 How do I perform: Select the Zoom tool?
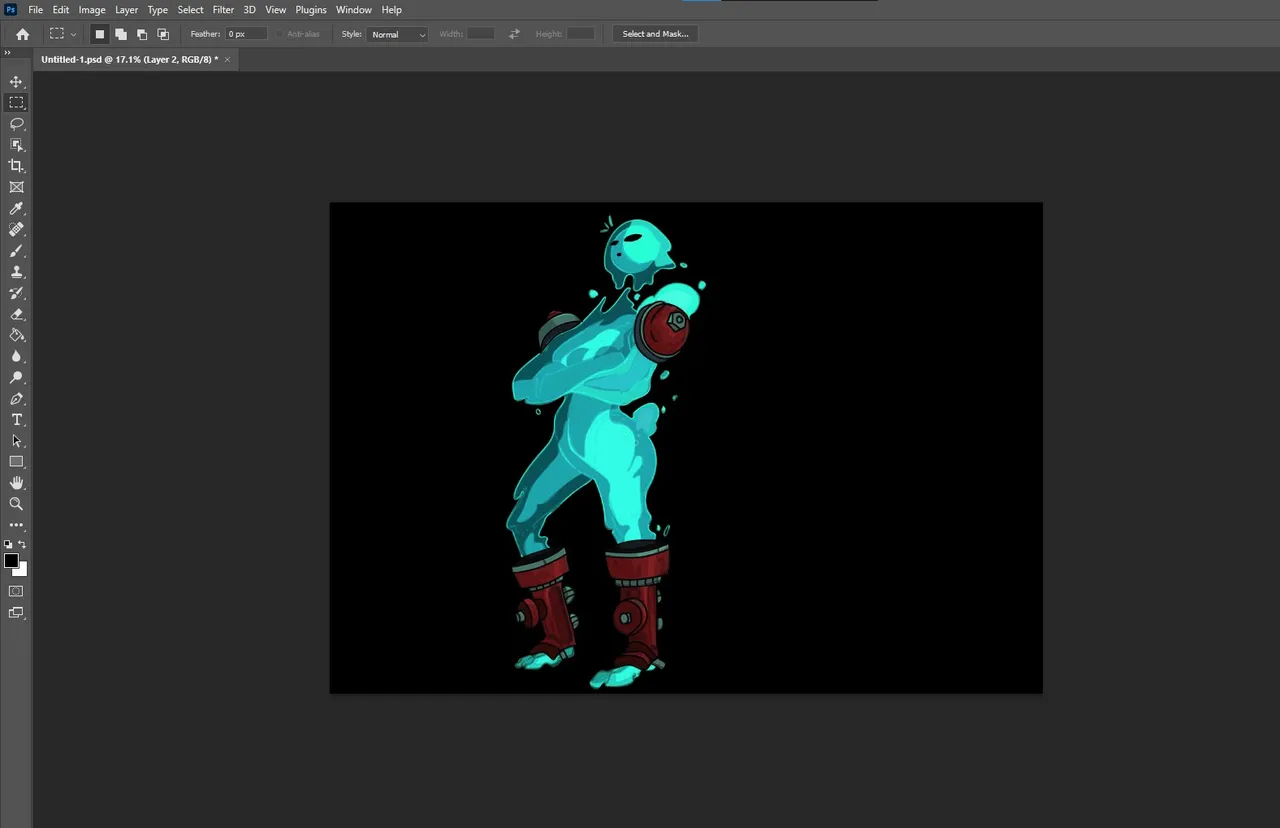click(16, 504)
